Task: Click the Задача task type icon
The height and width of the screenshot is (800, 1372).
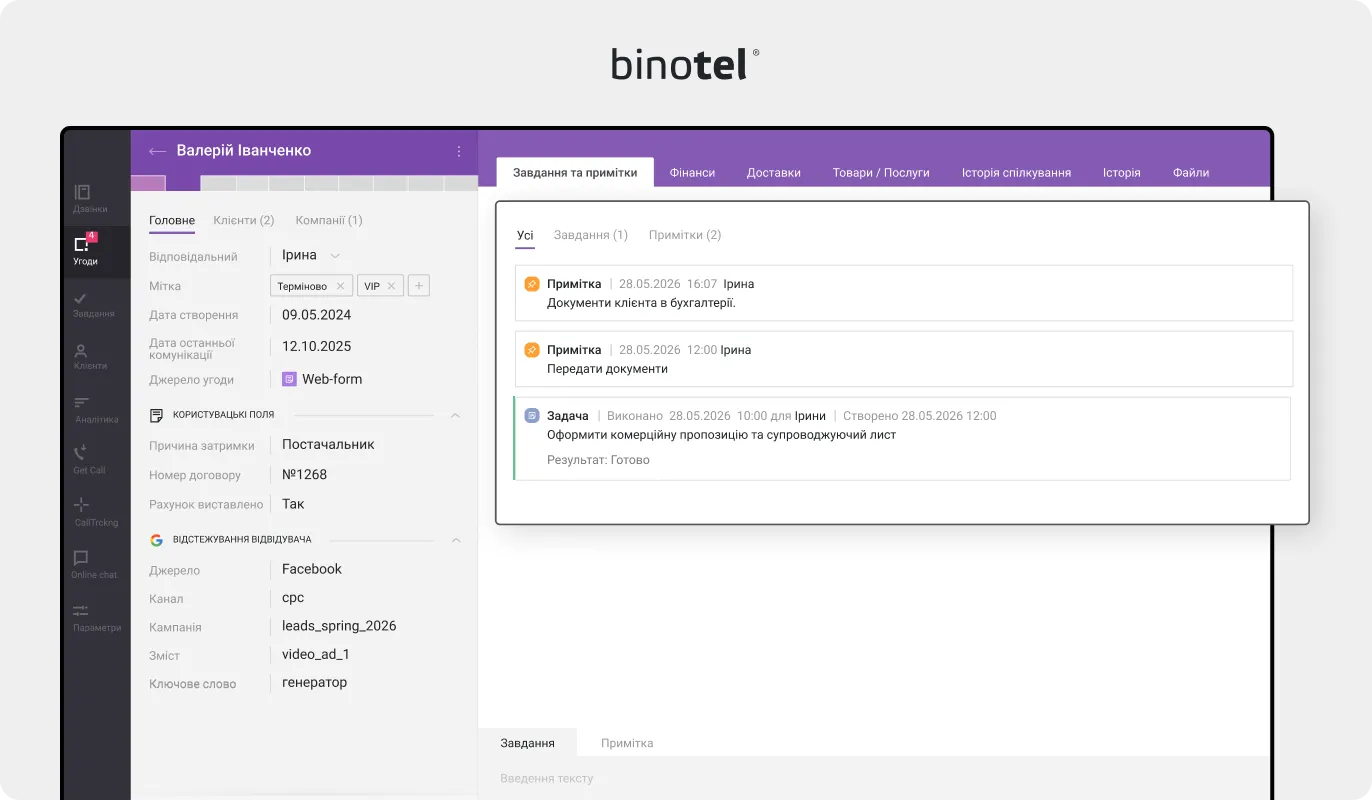Action: [532, 415]
